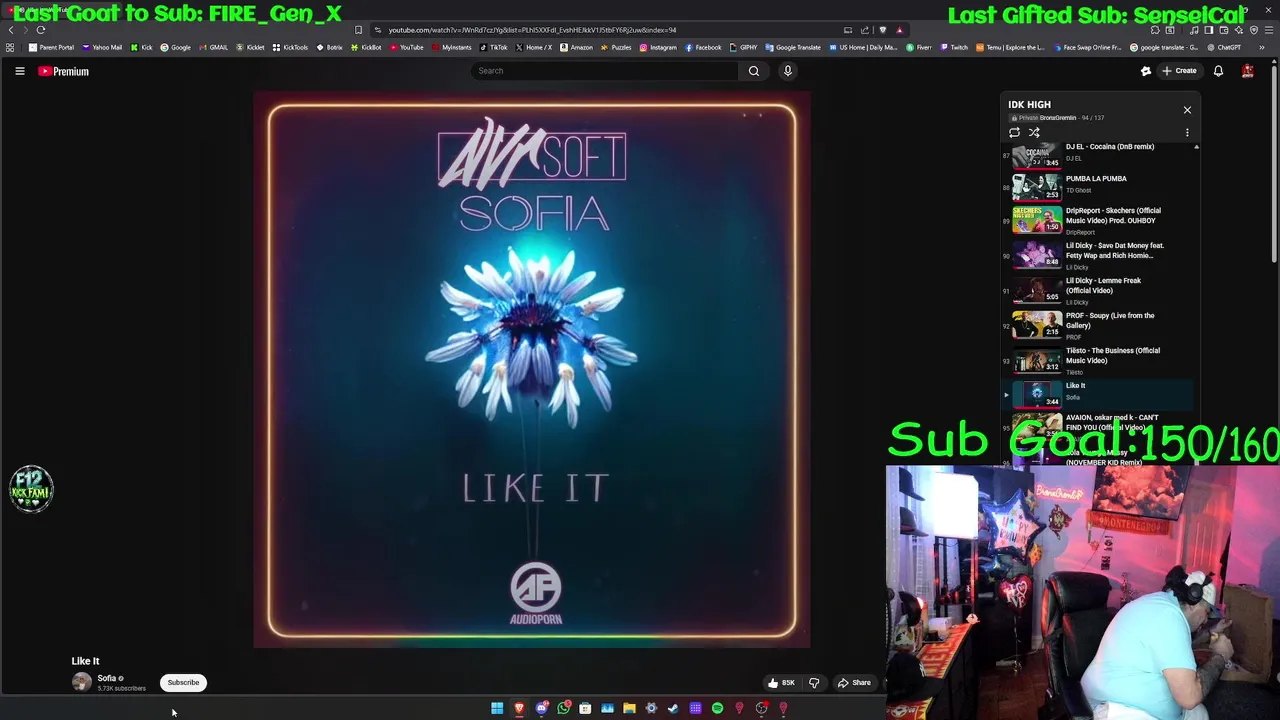Play PROF - Soupy live video
Viewport: 1280px width, 720px height.
[x=1100, y=325]
